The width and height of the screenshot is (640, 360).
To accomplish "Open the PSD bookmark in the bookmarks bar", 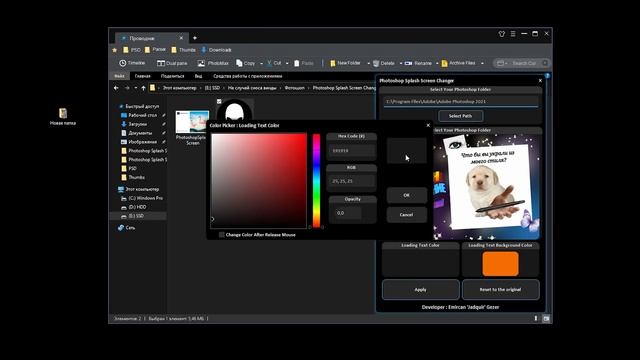I will coord(132,50).
